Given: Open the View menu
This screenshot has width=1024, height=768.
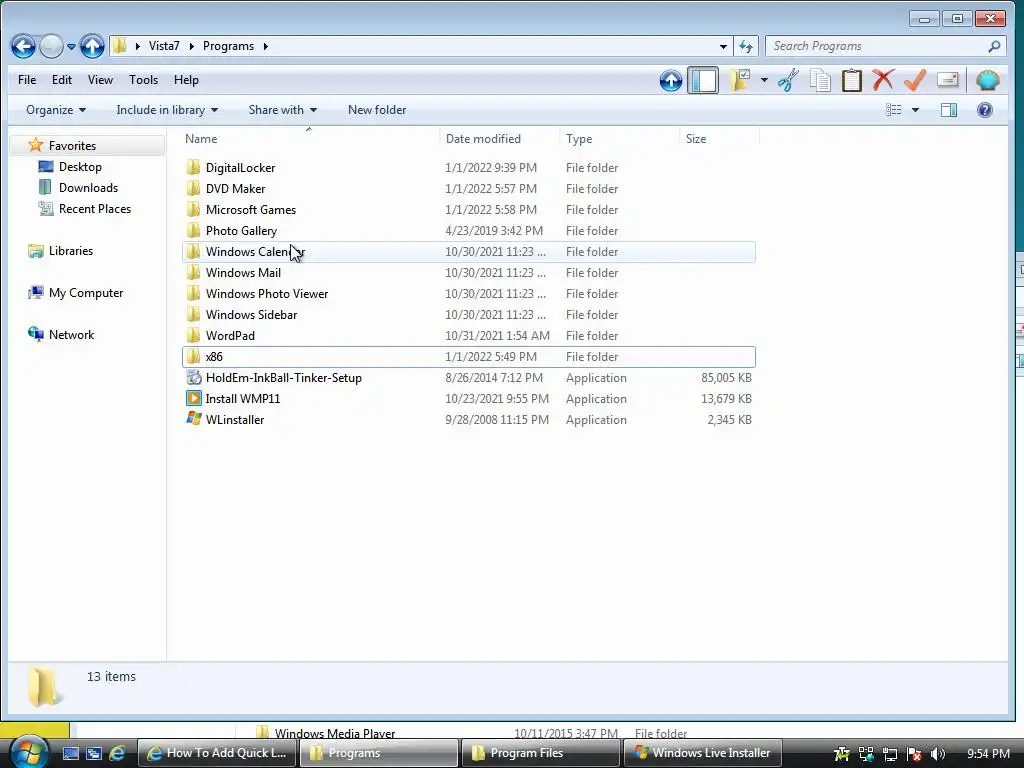Looking at the screenshot, I should 100,80.
